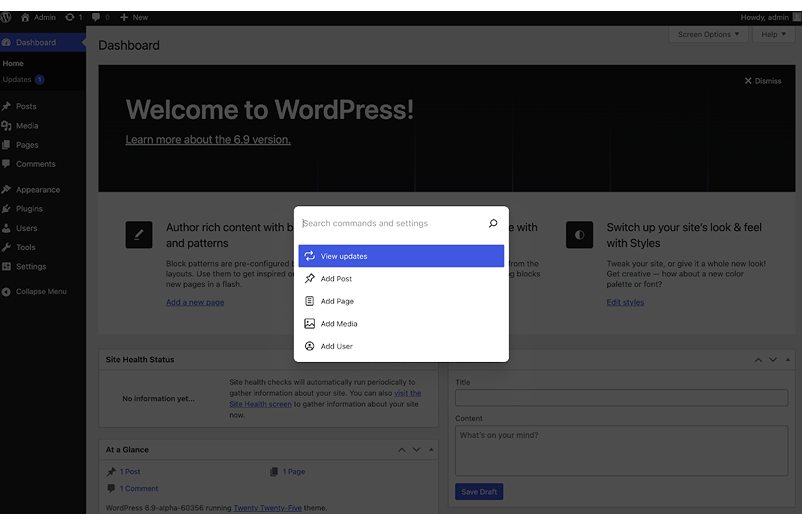Click the page icon beside Add Page

309,301
